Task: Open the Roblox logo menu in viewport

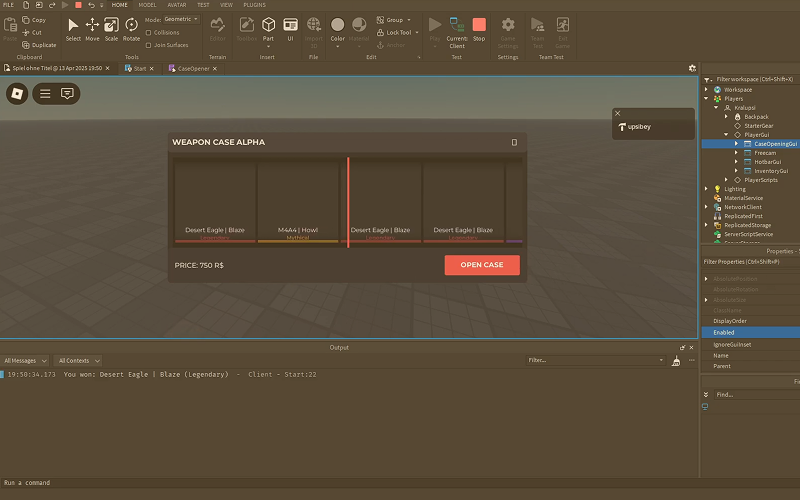Action: 17,94
